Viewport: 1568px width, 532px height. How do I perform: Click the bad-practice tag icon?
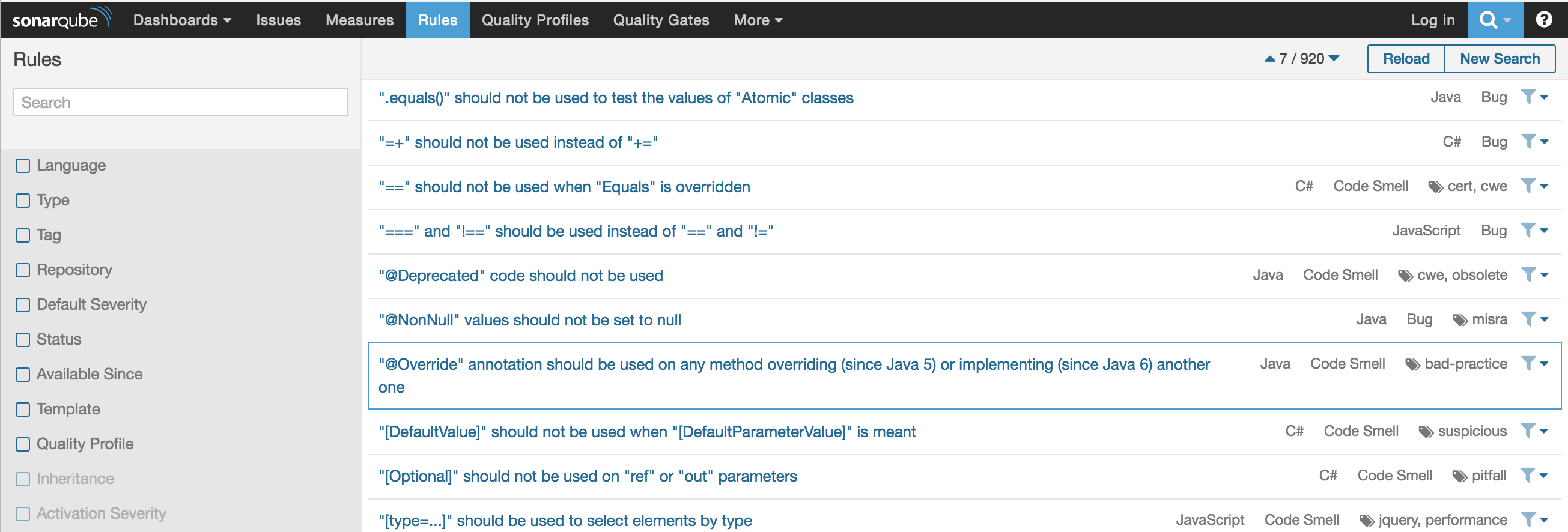[1412, 364]
